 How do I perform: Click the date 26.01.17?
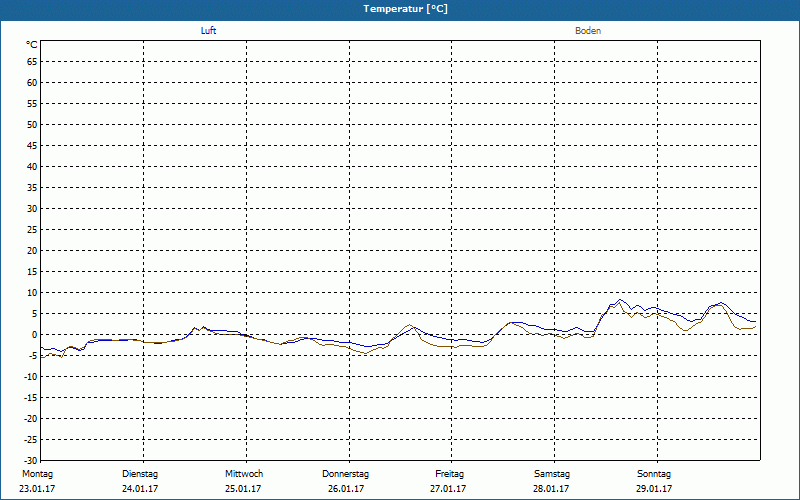[x=346, y=489]
